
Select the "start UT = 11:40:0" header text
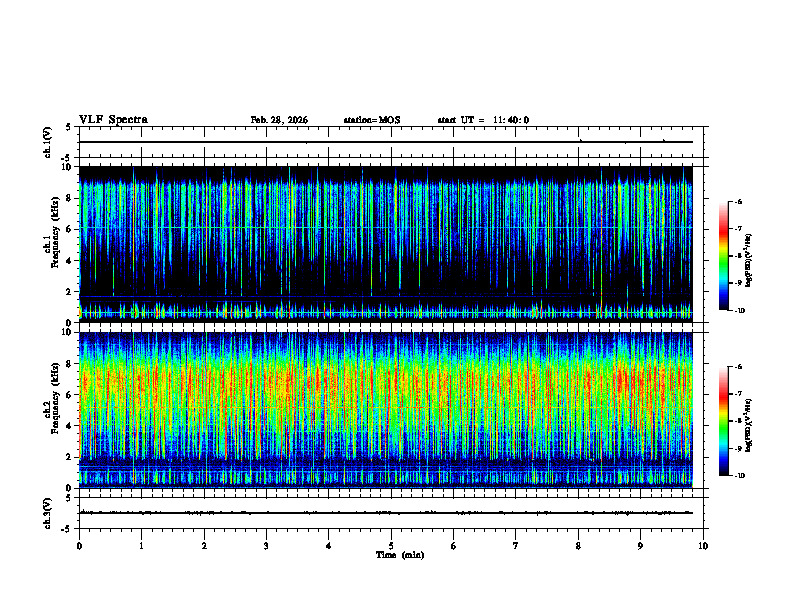[483, 120]
